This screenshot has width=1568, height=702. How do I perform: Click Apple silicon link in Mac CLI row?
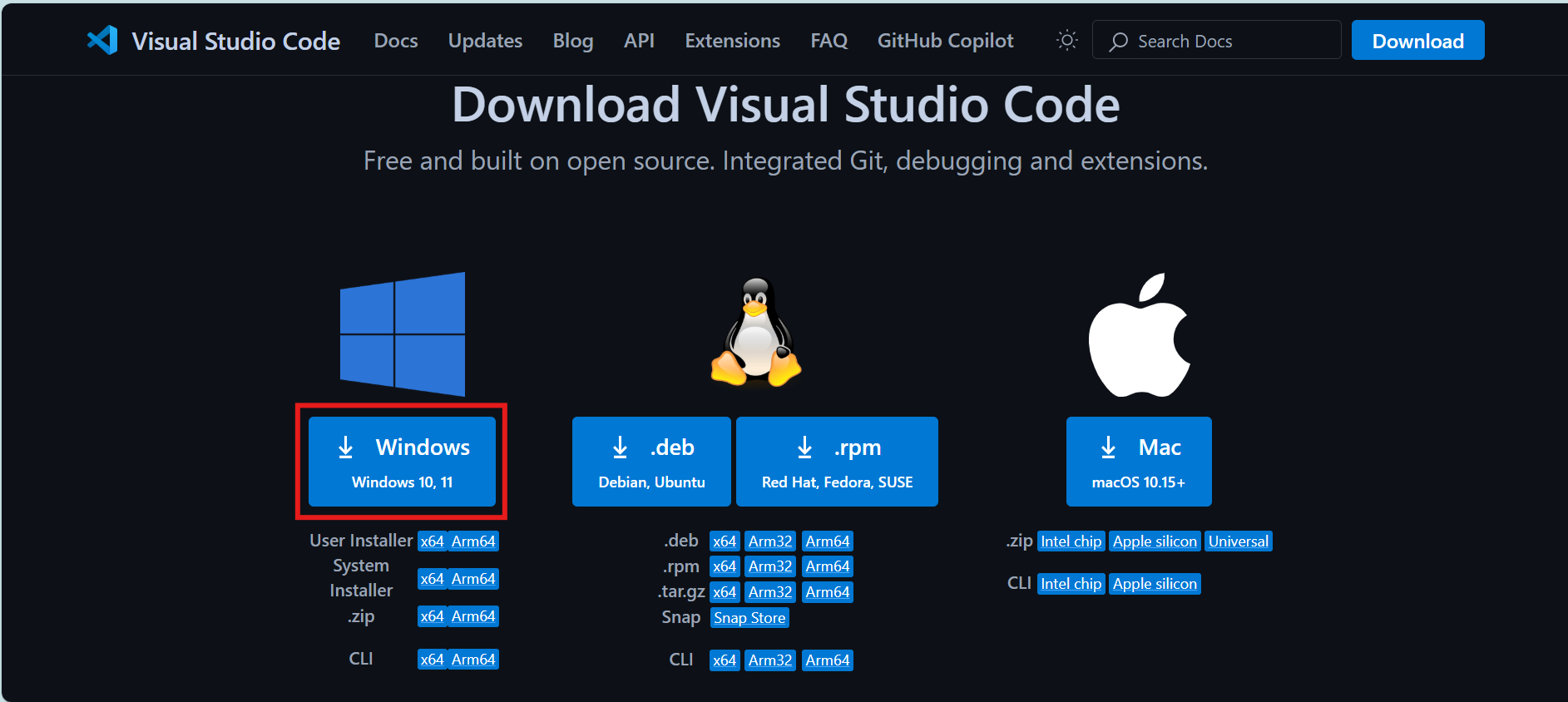tap(1155, 584)
